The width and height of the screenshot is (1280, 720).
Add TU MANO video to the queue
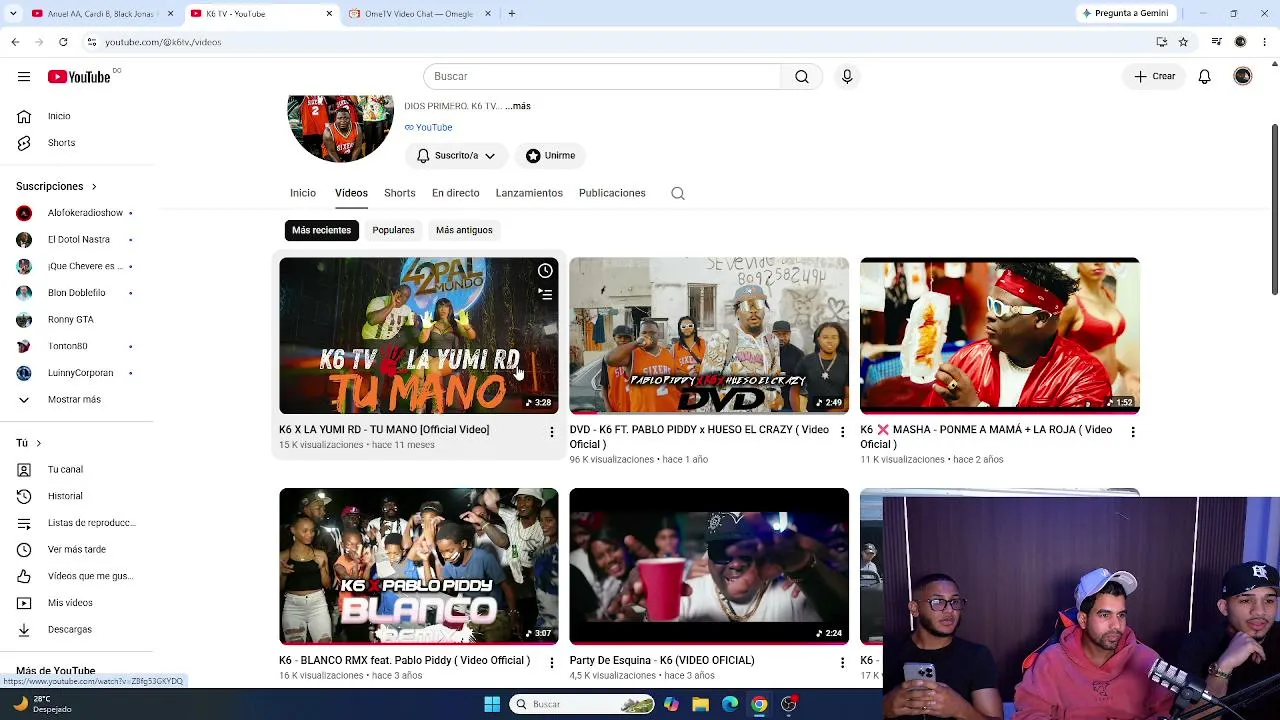[x=545, y=294]
